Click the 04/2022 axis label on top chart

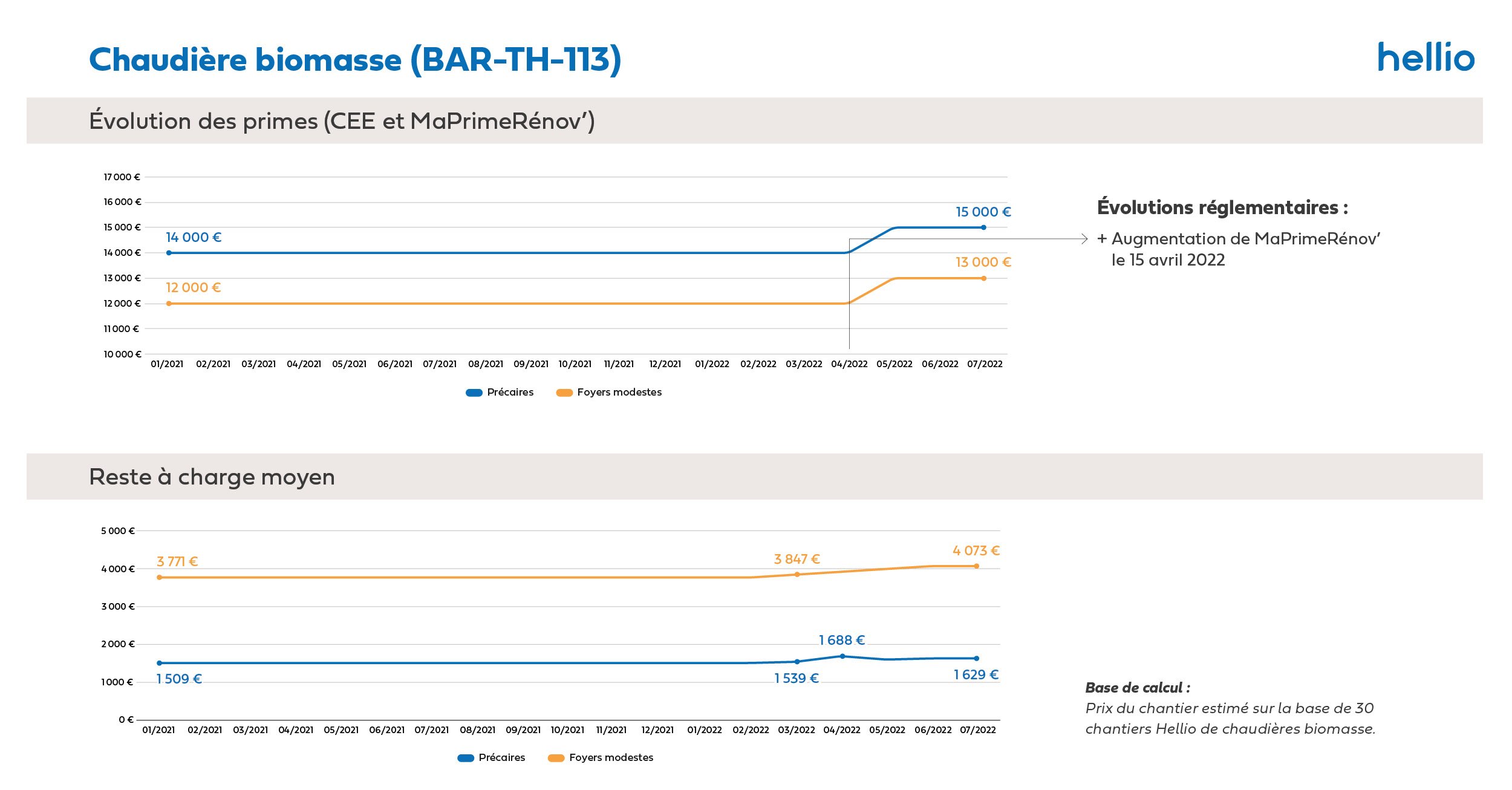pos(849,364)
